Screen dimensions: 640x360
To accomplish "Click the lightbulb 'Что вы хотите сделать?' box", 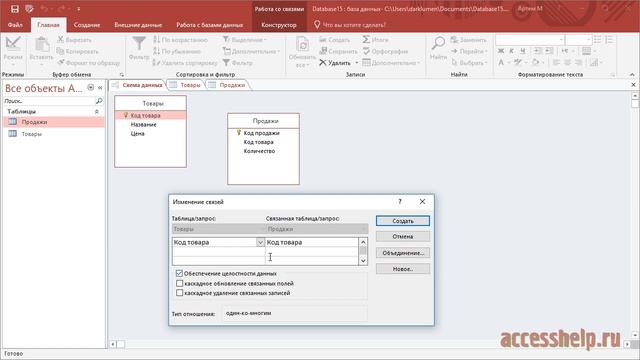I will (x=349, y=25).
